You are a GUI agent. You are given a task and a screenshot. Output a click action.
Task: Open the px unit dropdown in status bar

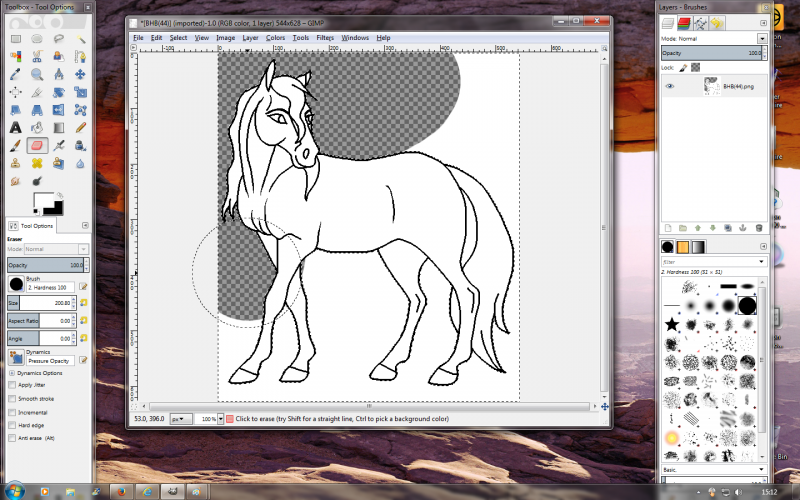coord(181,419)
